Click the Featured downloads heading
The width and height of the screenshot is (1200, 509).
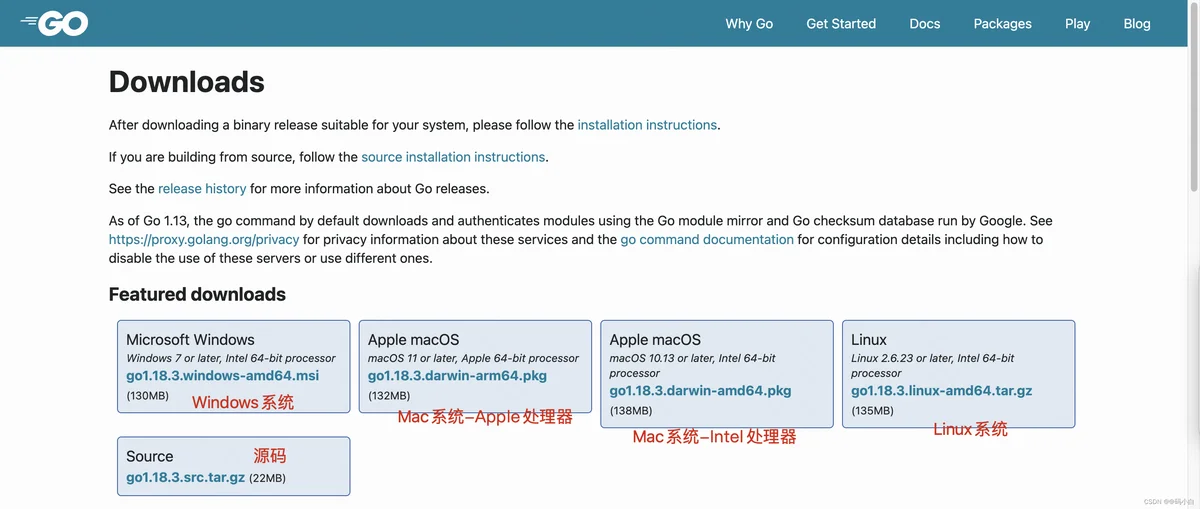[x=197, y=294]
